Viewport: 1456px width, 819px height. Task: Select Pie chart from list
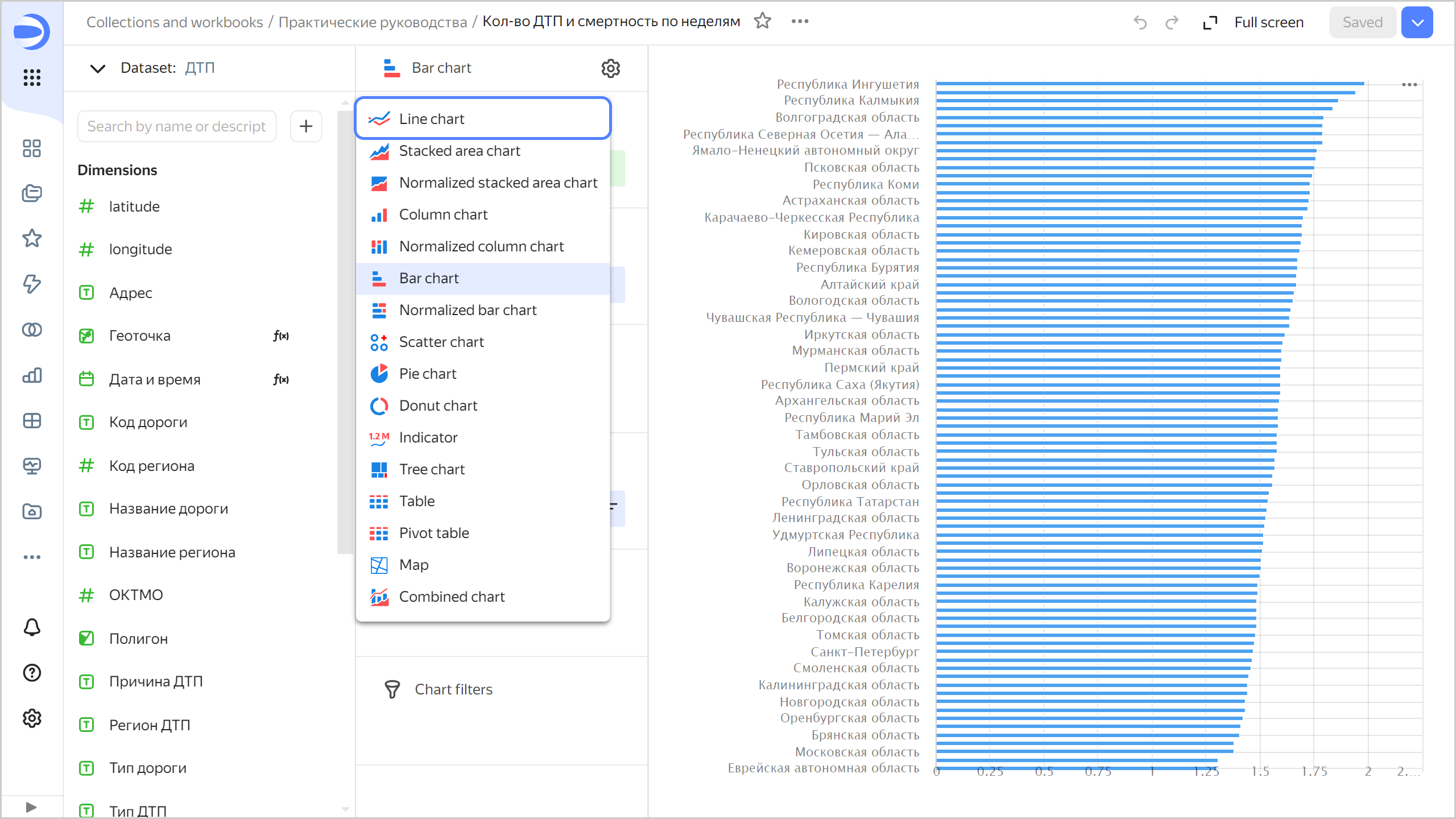[427, 374]
